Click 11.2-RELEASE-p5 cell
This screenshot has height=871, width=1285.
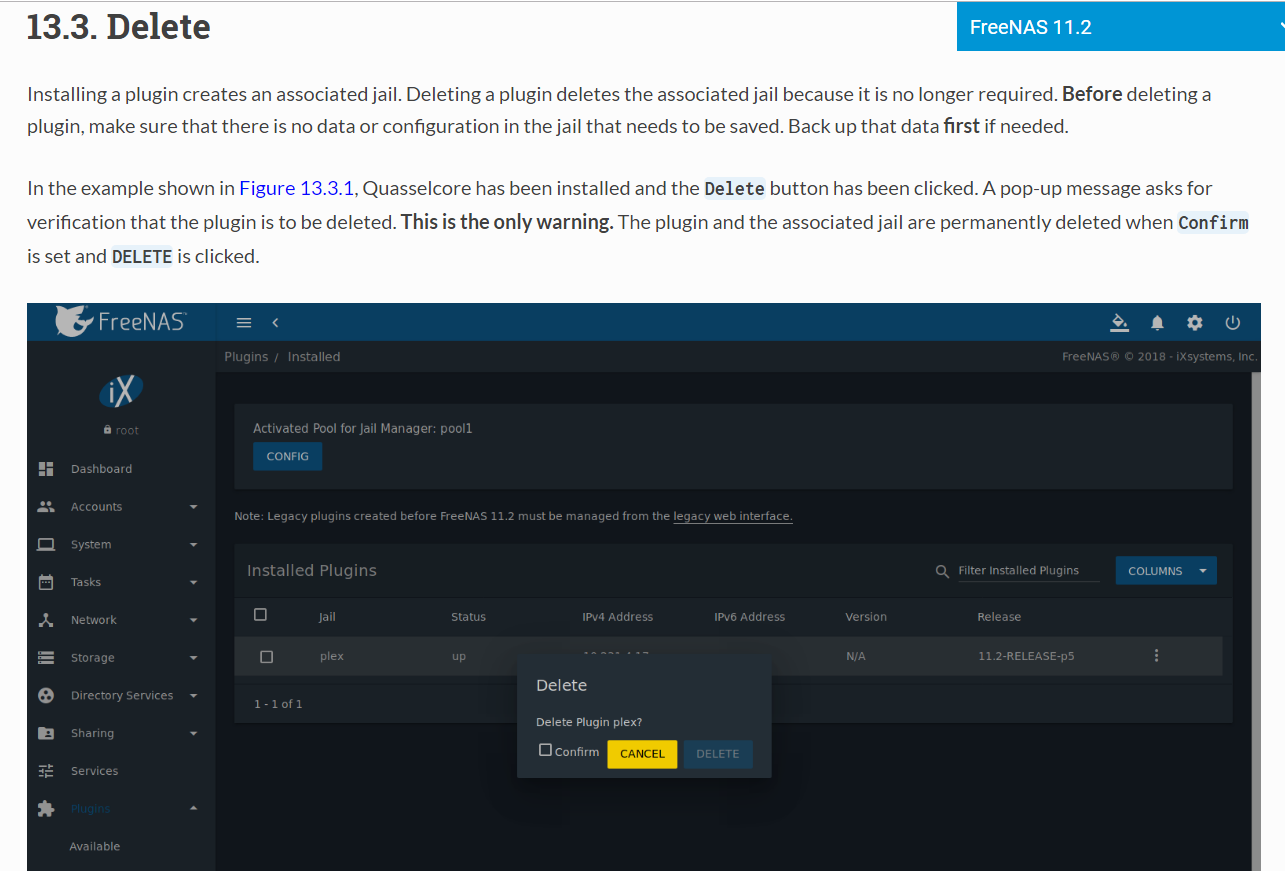tap(1026, 657)
